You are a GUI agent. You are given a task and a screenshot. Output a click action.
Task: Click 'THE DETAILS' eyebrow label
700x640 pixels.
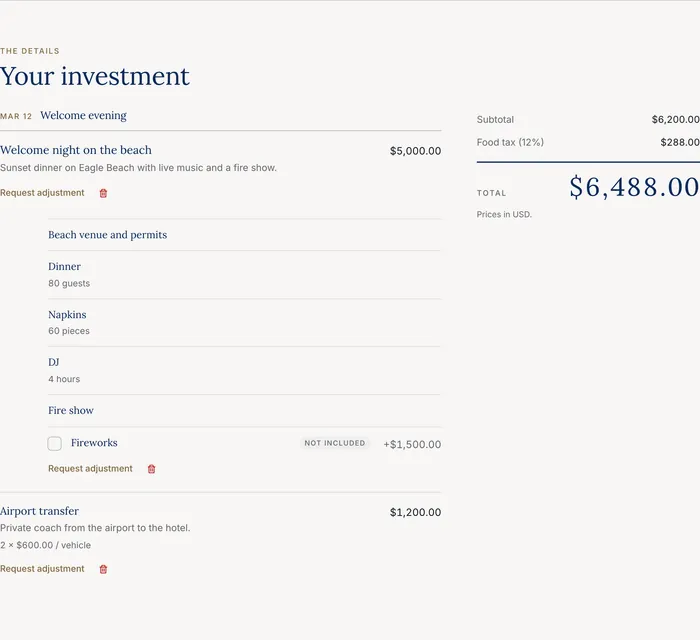[x=29, y=51]
